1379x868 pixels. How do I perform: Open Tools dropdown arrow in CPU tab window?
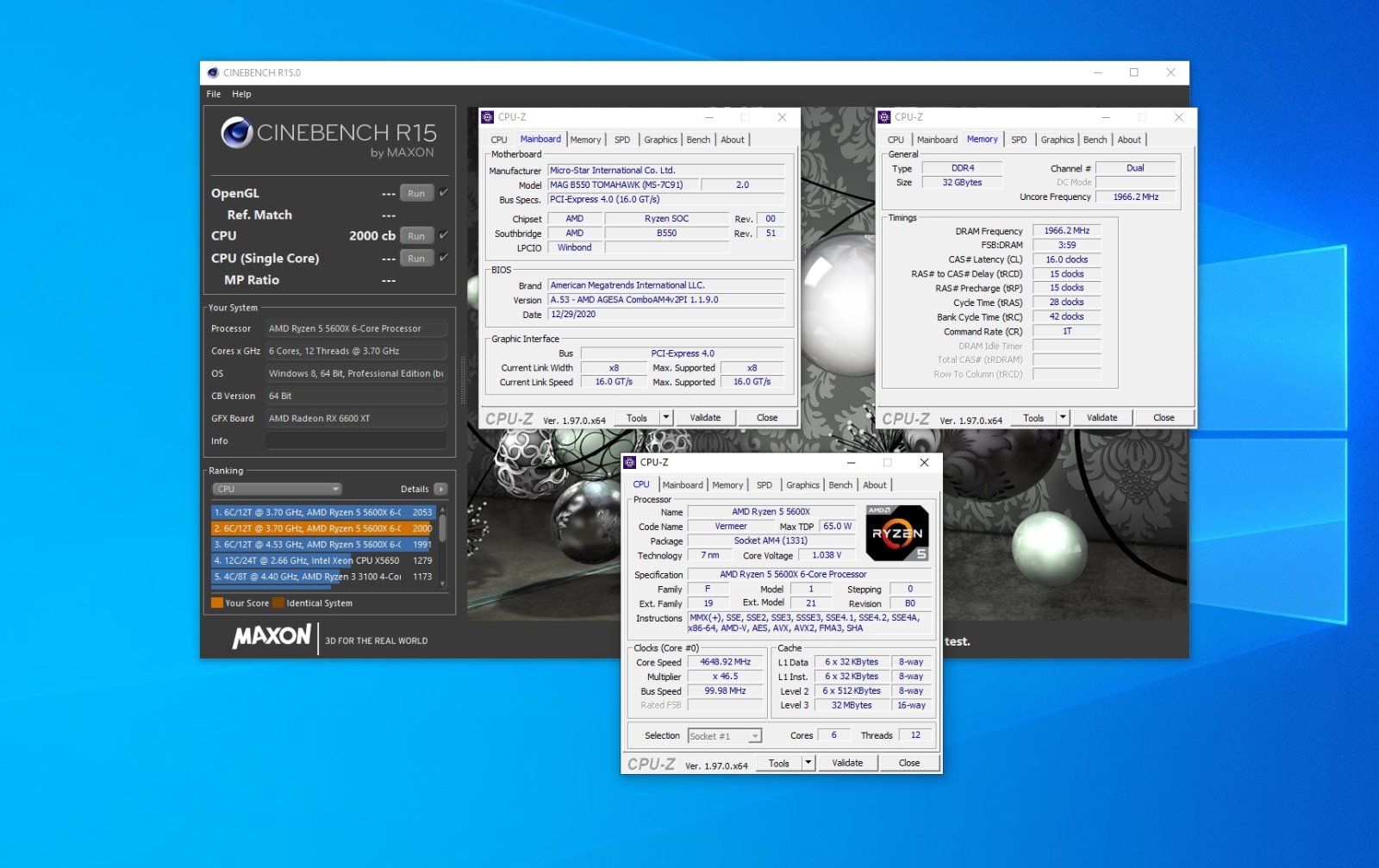808,763
